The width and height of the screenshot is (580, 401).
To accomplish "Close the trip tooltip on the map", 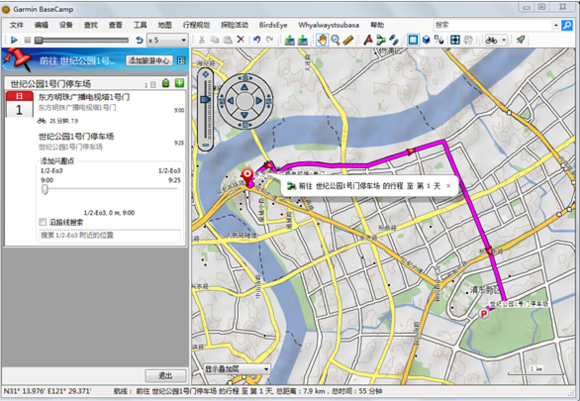I will (448, 186).
